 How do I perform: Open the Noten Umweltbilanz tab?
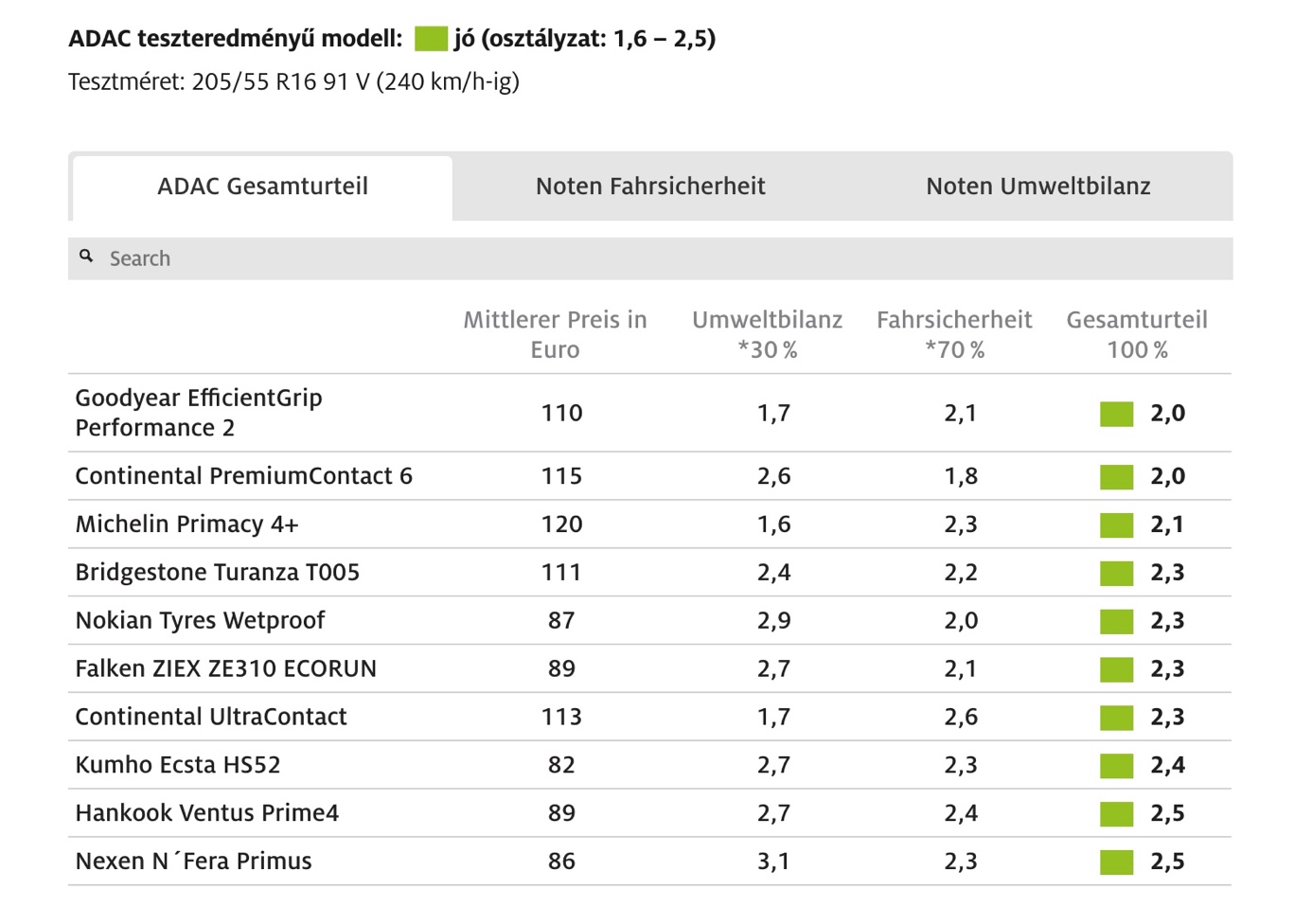pyautogui.click(x=1037, y=187)
